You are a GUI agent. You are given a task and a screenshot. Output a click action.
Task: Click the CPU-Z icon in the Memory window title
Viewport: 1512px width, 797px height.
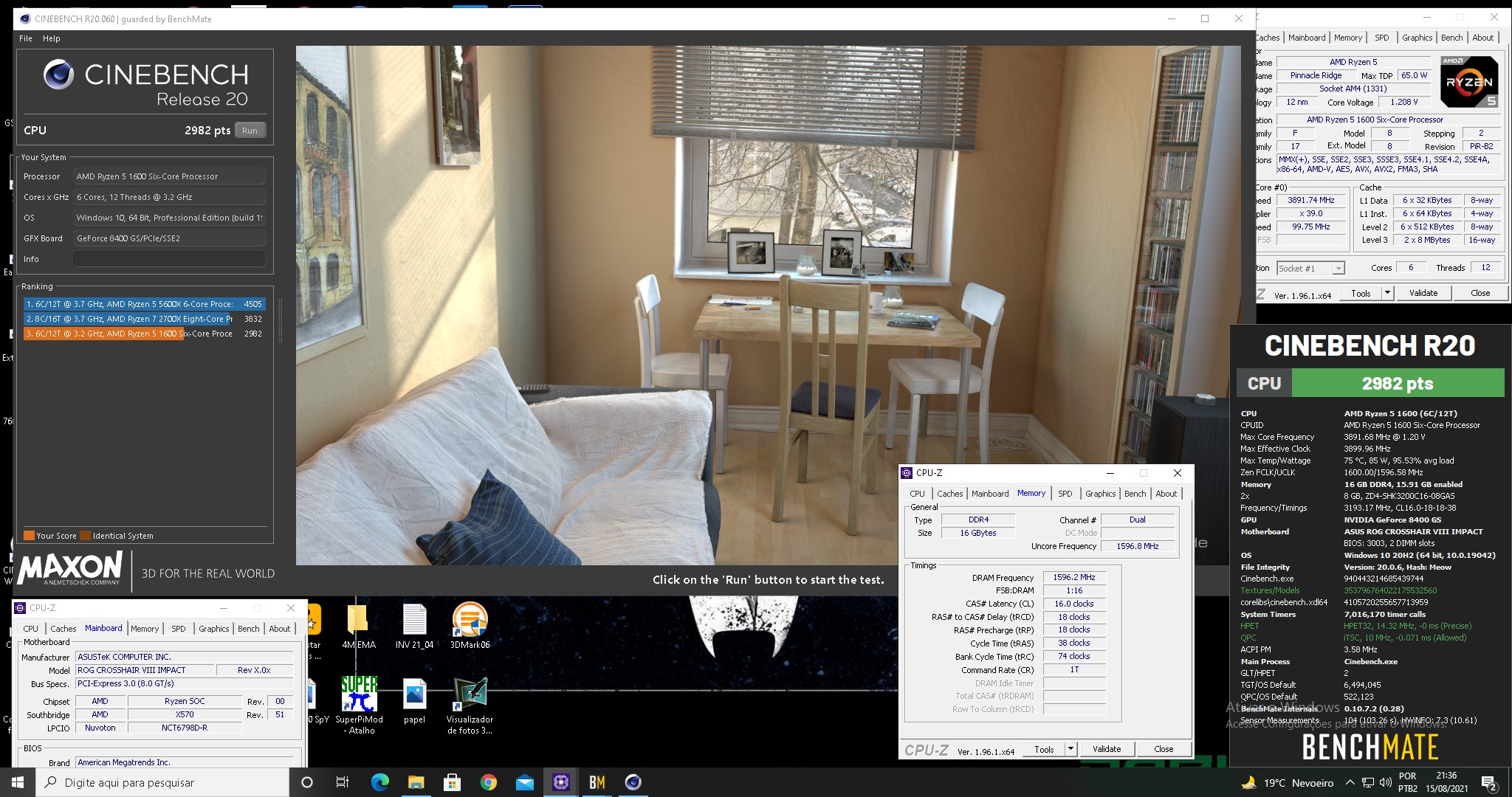pos(908,473)
